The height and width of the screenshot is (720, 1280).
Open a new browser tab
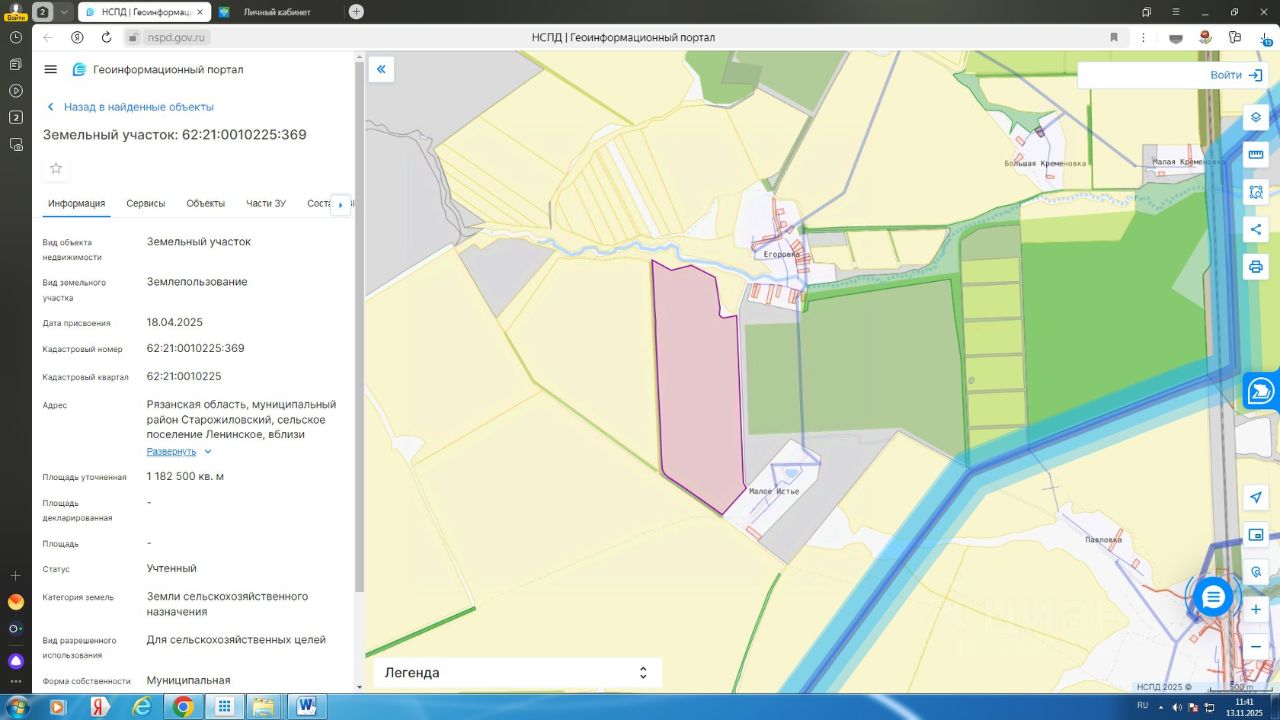[356, 12]
